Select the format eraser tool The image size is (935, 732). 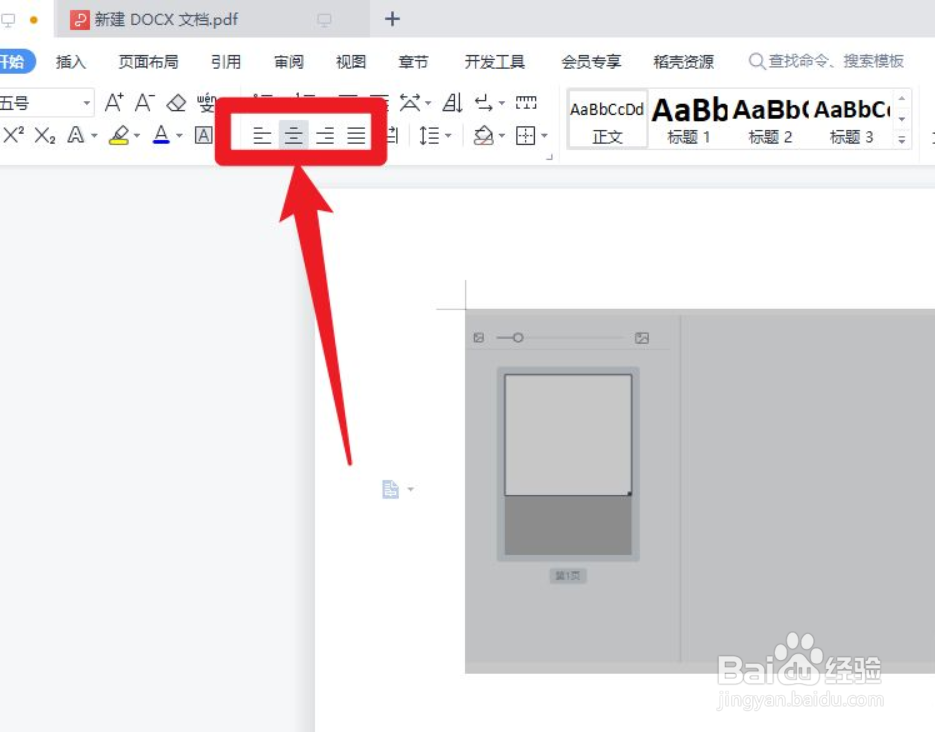177,101
